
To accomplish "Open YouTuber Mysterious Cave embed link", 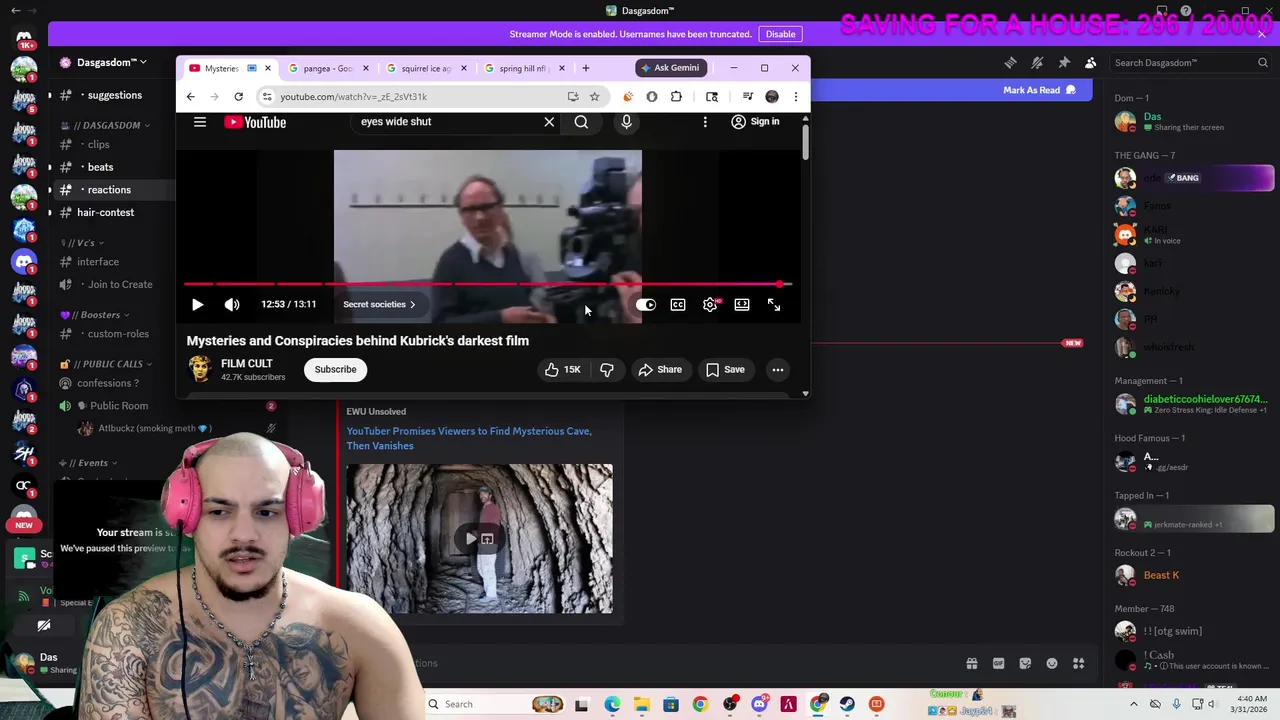I will (469, 438).
